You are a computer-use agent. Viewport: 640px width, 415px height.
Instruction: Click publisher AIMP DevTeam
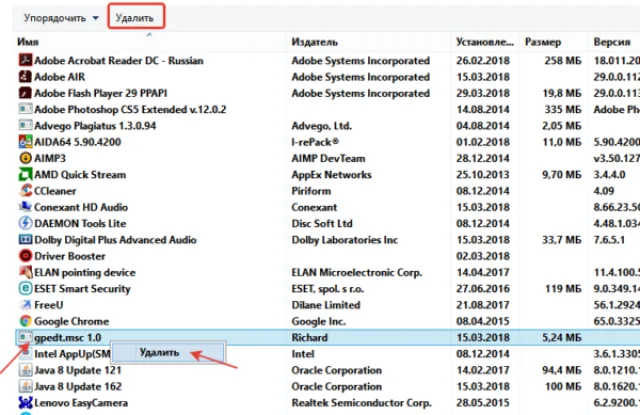pos(328,158)
